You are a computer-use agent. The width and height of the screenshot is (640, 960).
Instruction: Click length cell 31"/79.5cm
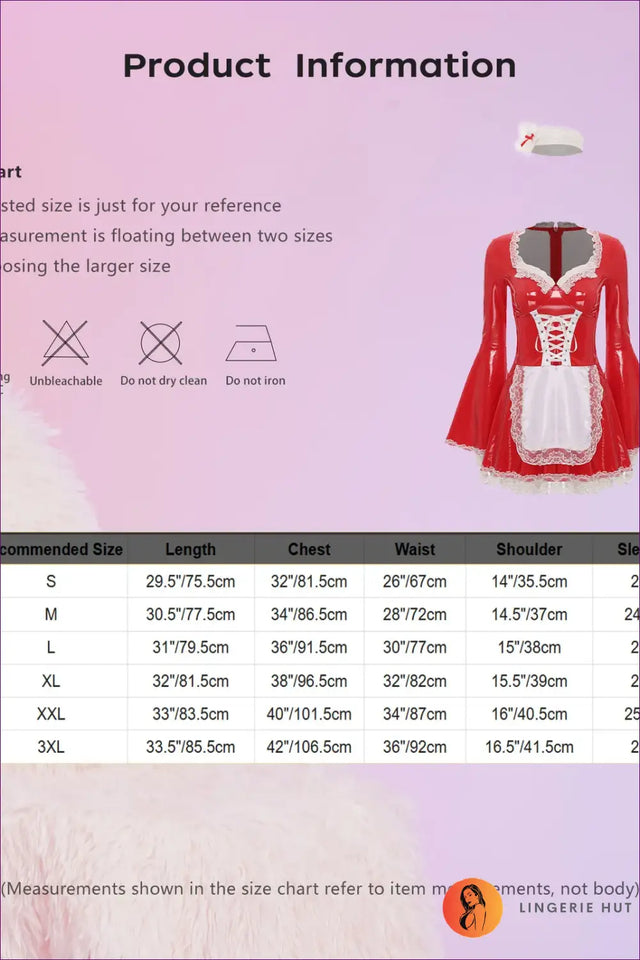[190, 647]
